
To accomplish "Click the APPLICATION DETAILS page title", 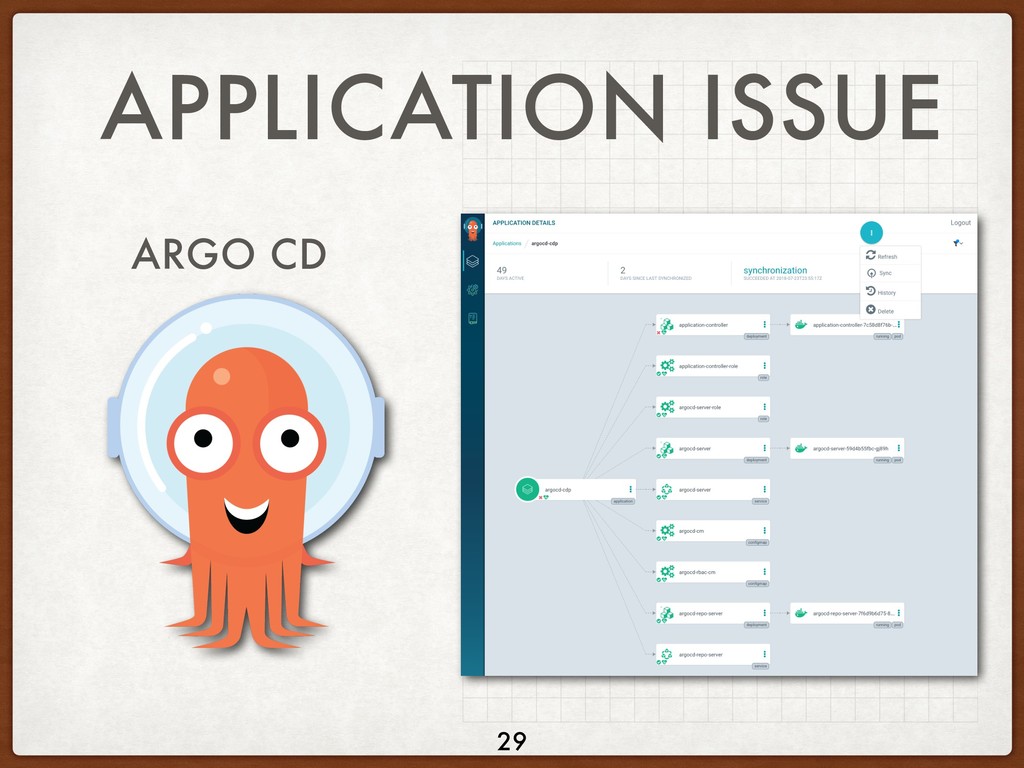I will [524, 223].
